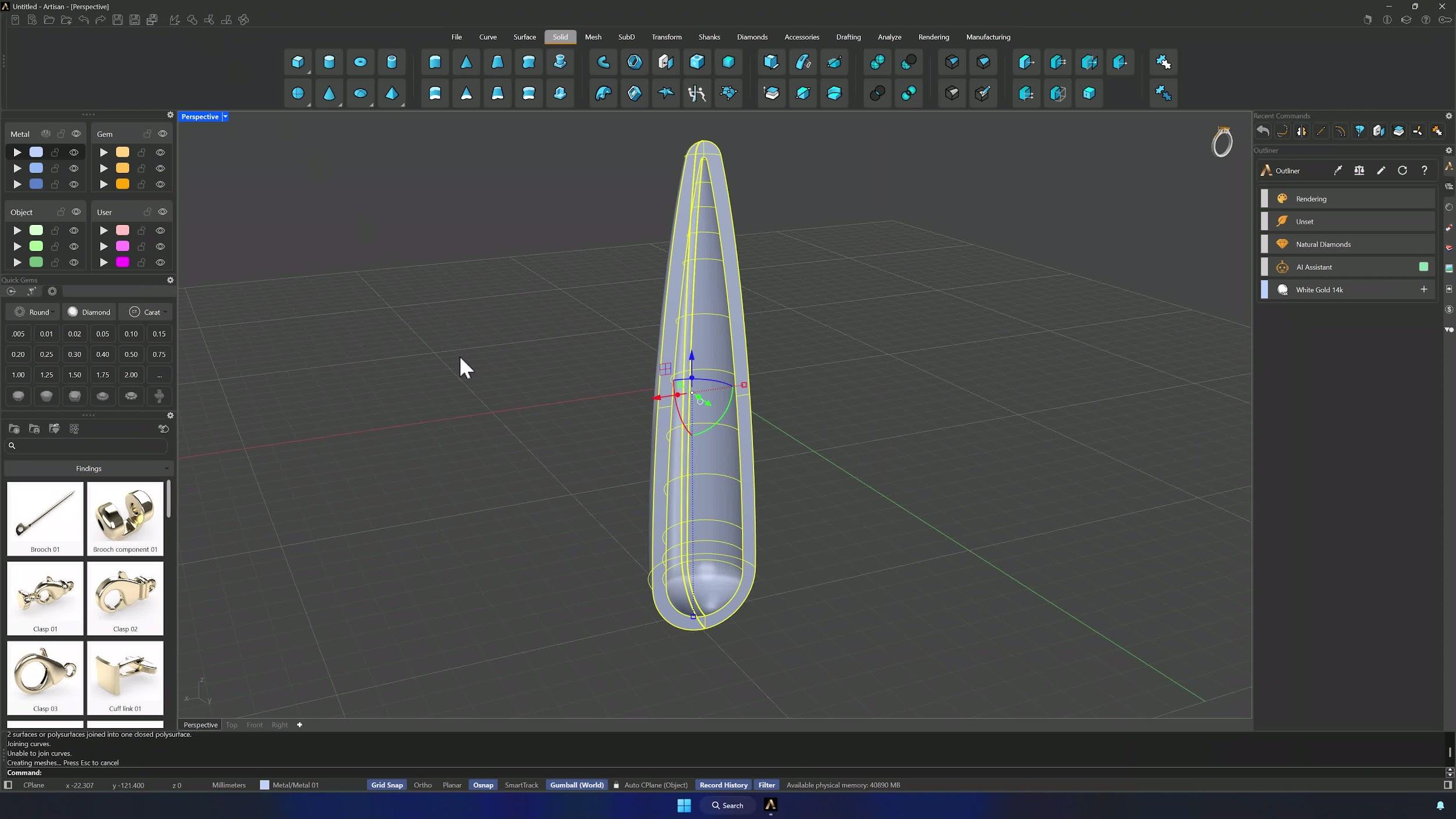This screenshot has width=1456, height=819.
Task: Open the Findings category dropdown
Action: point(89,468)
